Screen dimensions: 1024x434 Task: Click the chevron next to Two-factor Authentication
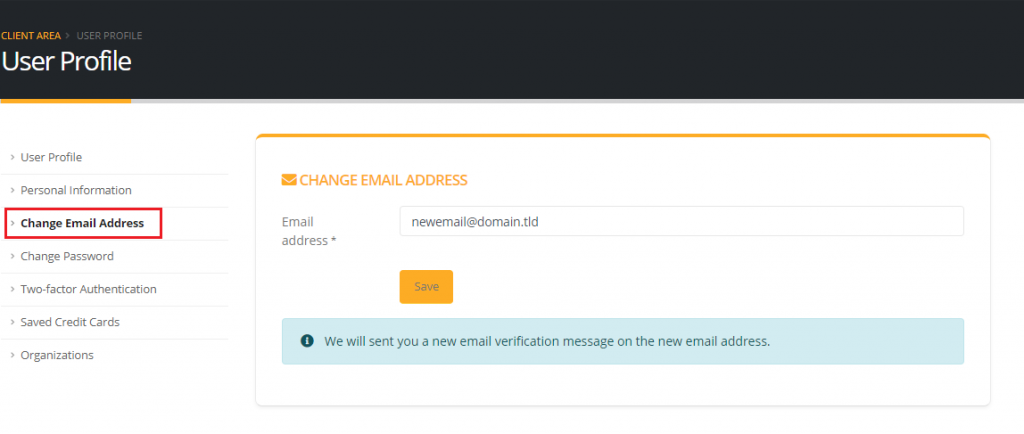(x=12, y=289)
